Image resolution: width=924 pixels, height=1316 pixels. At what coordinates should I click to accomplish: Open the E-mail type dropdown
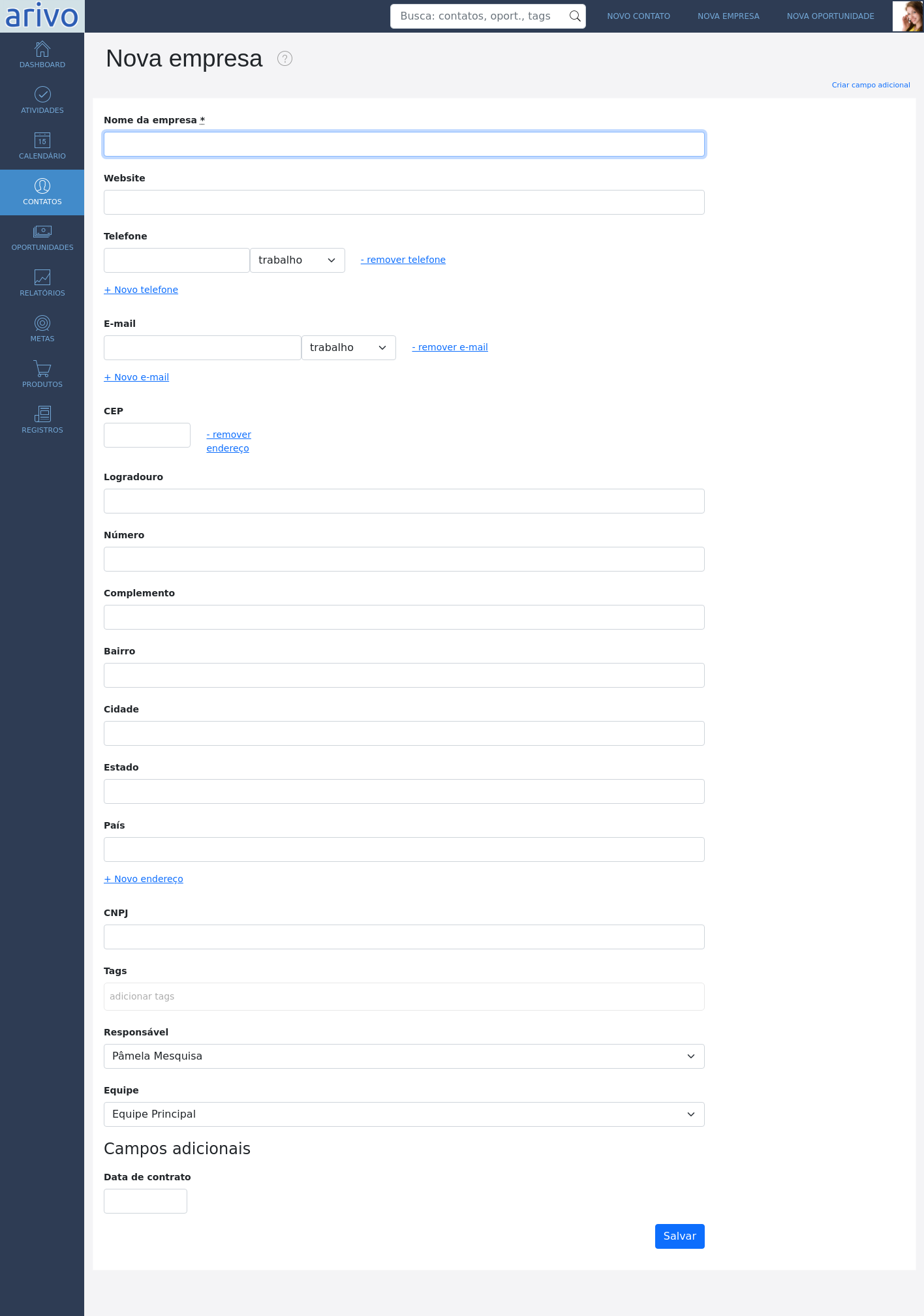coord(348,348)
